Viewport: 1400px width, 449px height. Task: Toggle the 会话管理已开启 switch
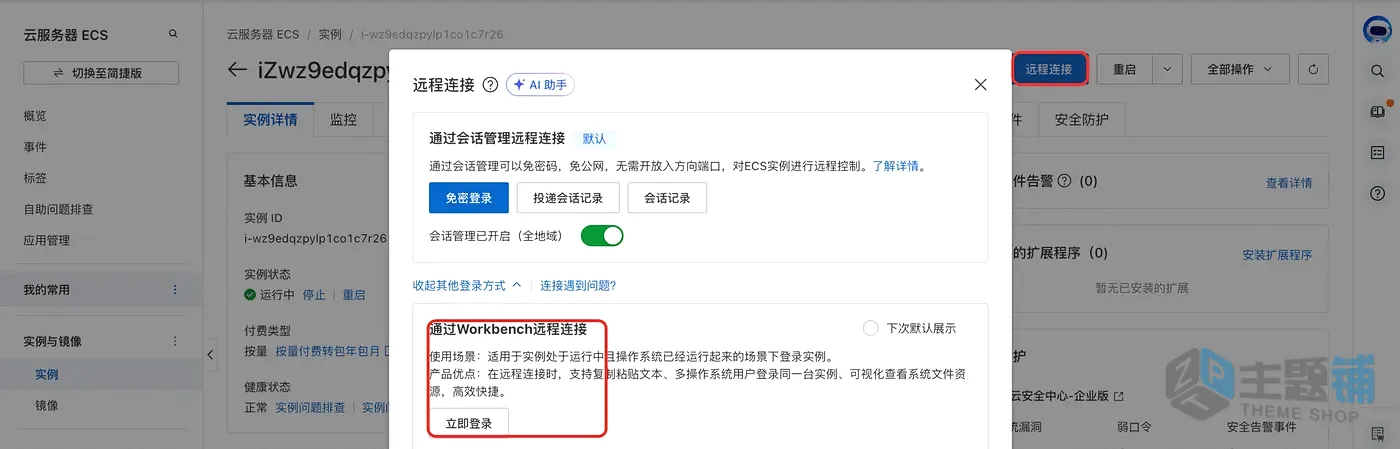(602, 236)
